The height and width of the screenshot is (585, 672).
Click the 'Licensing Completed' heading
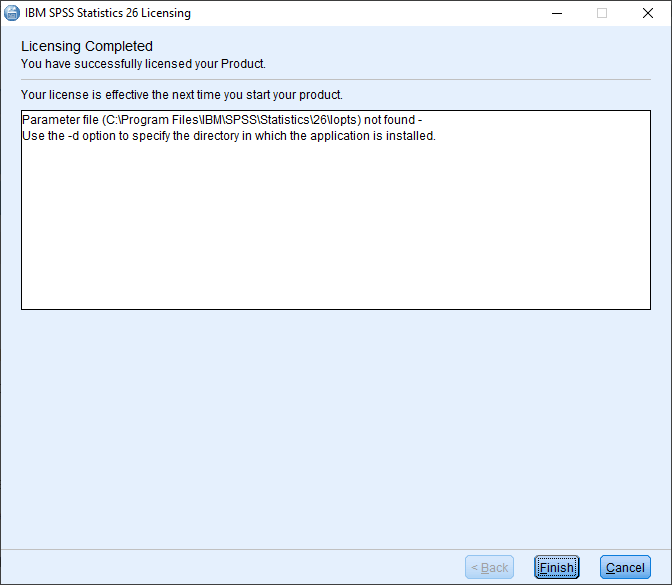[x=87, y=46]
